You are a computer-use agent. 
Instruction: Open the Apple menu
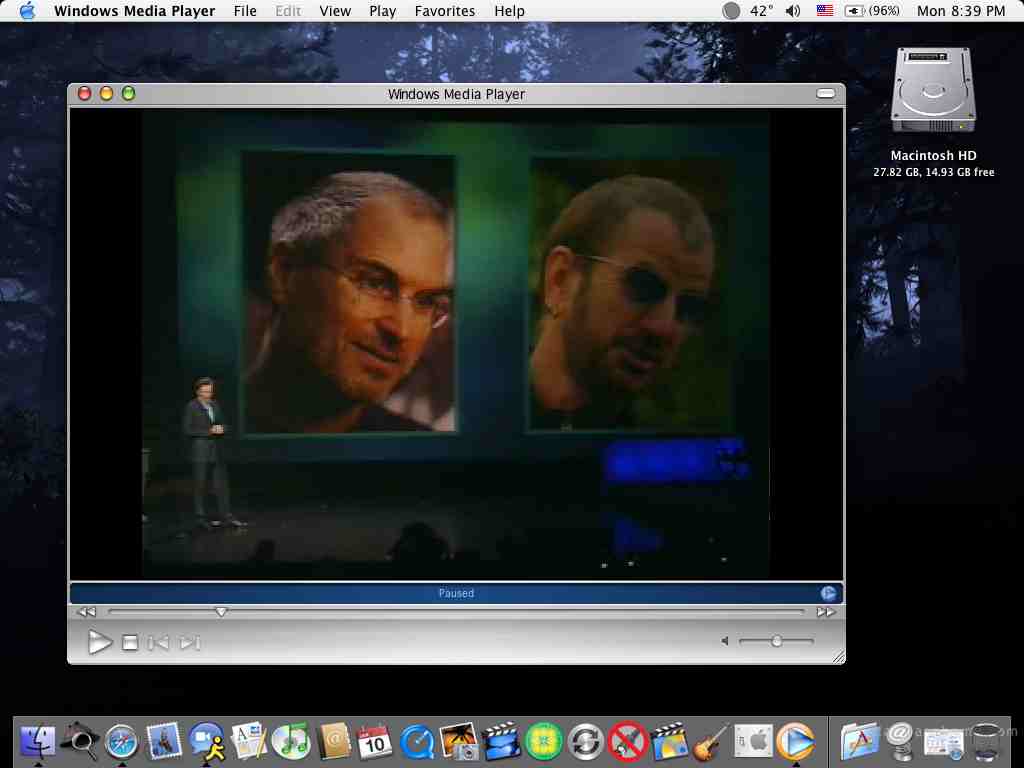point(27,10)
